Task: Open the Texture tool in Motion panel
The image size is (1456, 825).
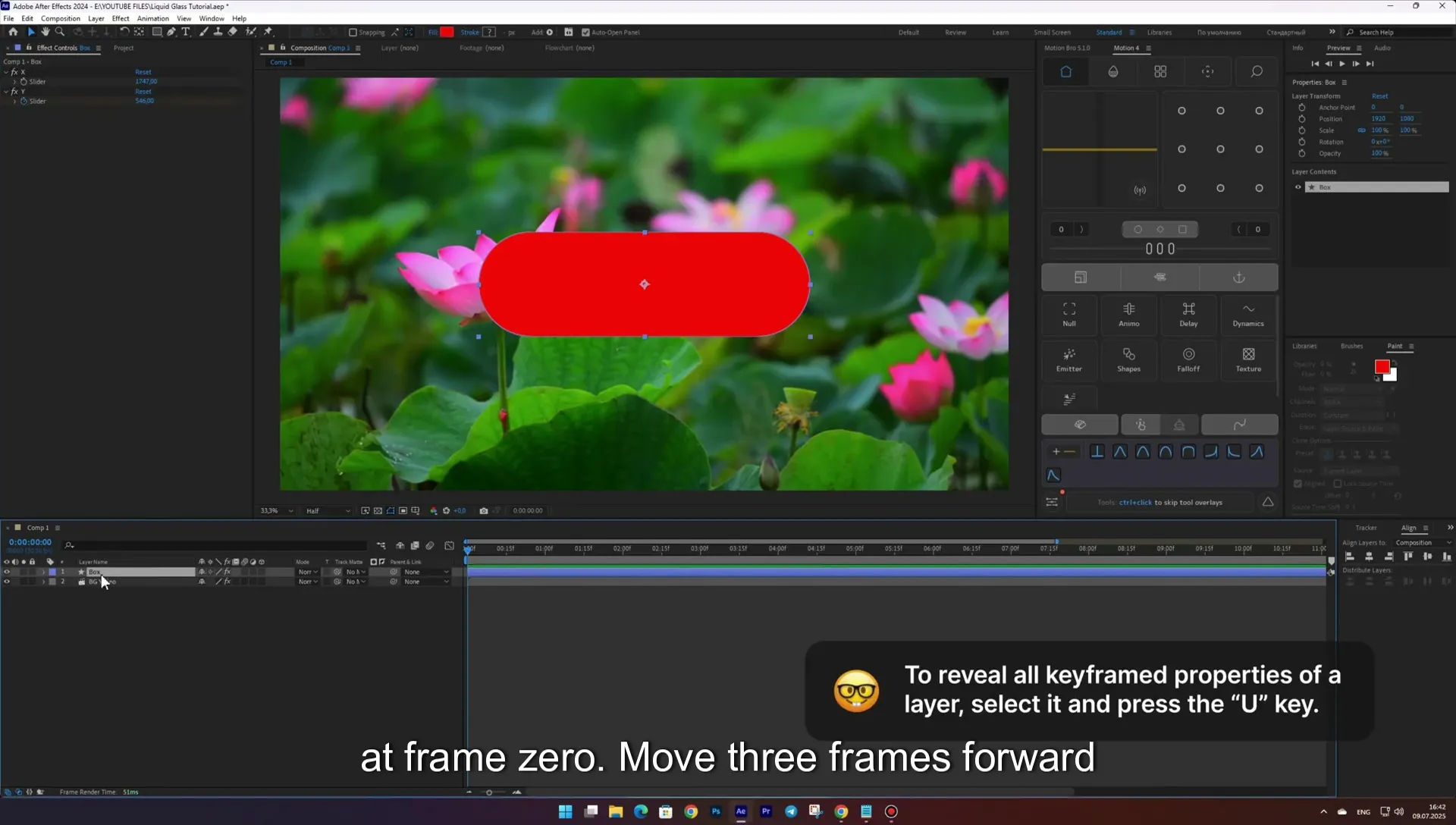Action: [1248, 359]
